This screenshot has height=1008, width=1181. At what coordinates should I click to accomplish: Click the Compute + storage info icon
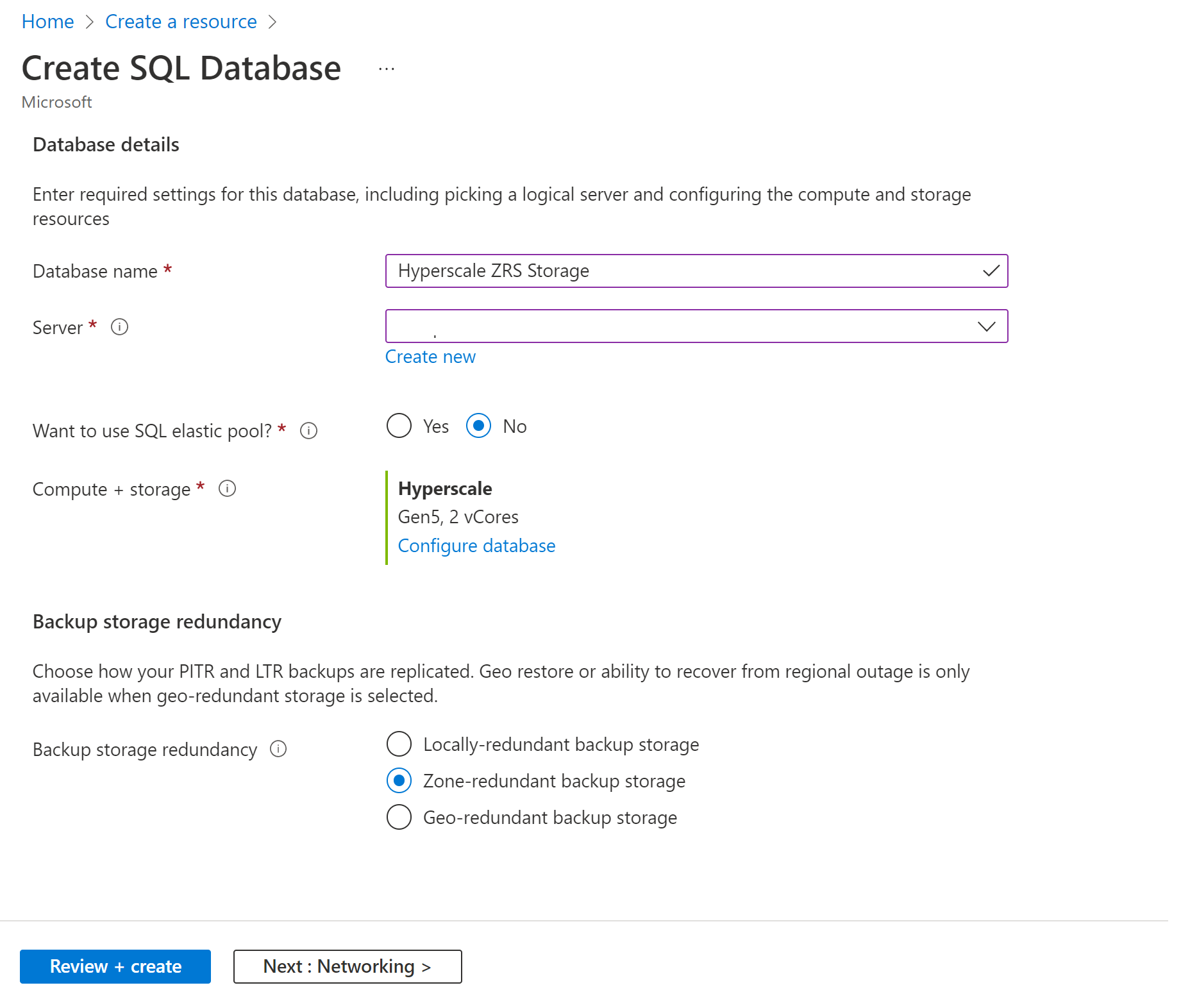coord(227,489)
